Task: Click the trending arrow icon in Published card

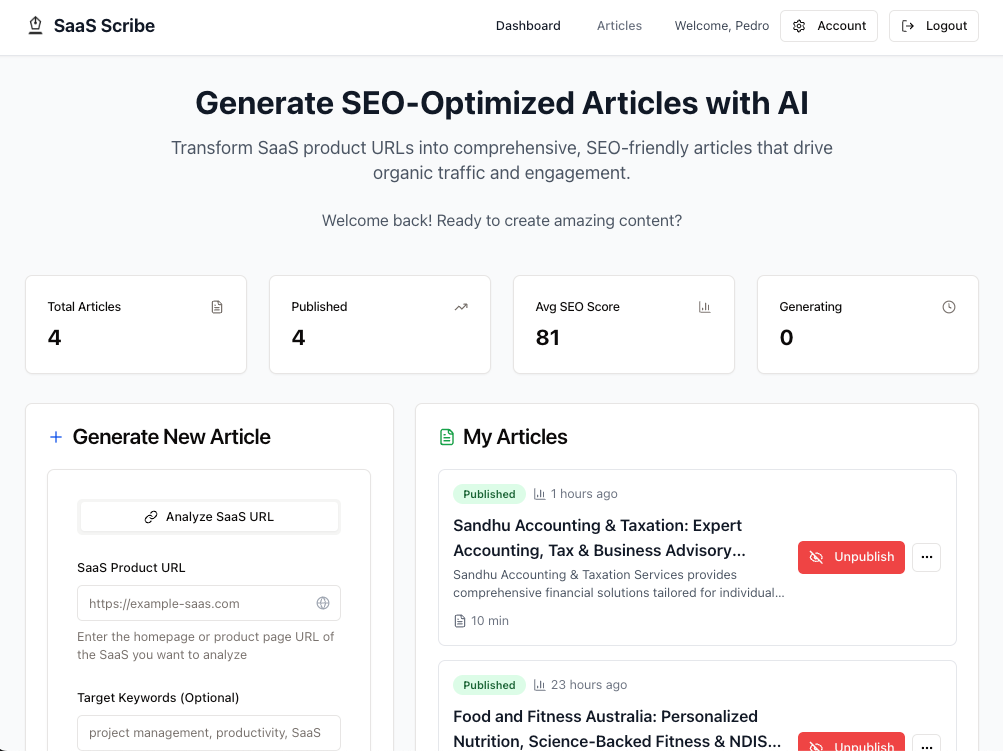Action: [x=461, y=307]
